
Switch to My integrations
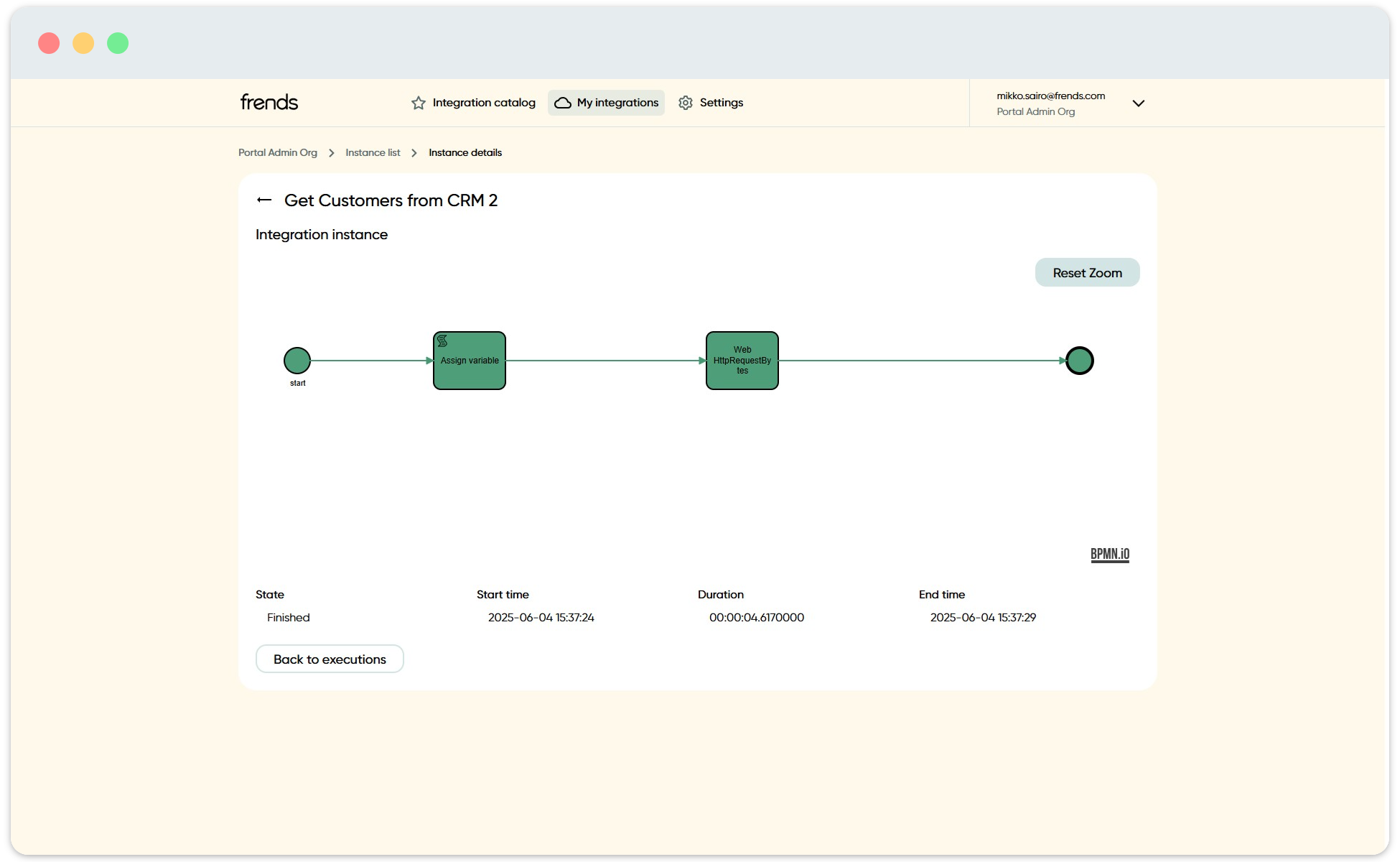pyautogui.click(x=617, y=103)
